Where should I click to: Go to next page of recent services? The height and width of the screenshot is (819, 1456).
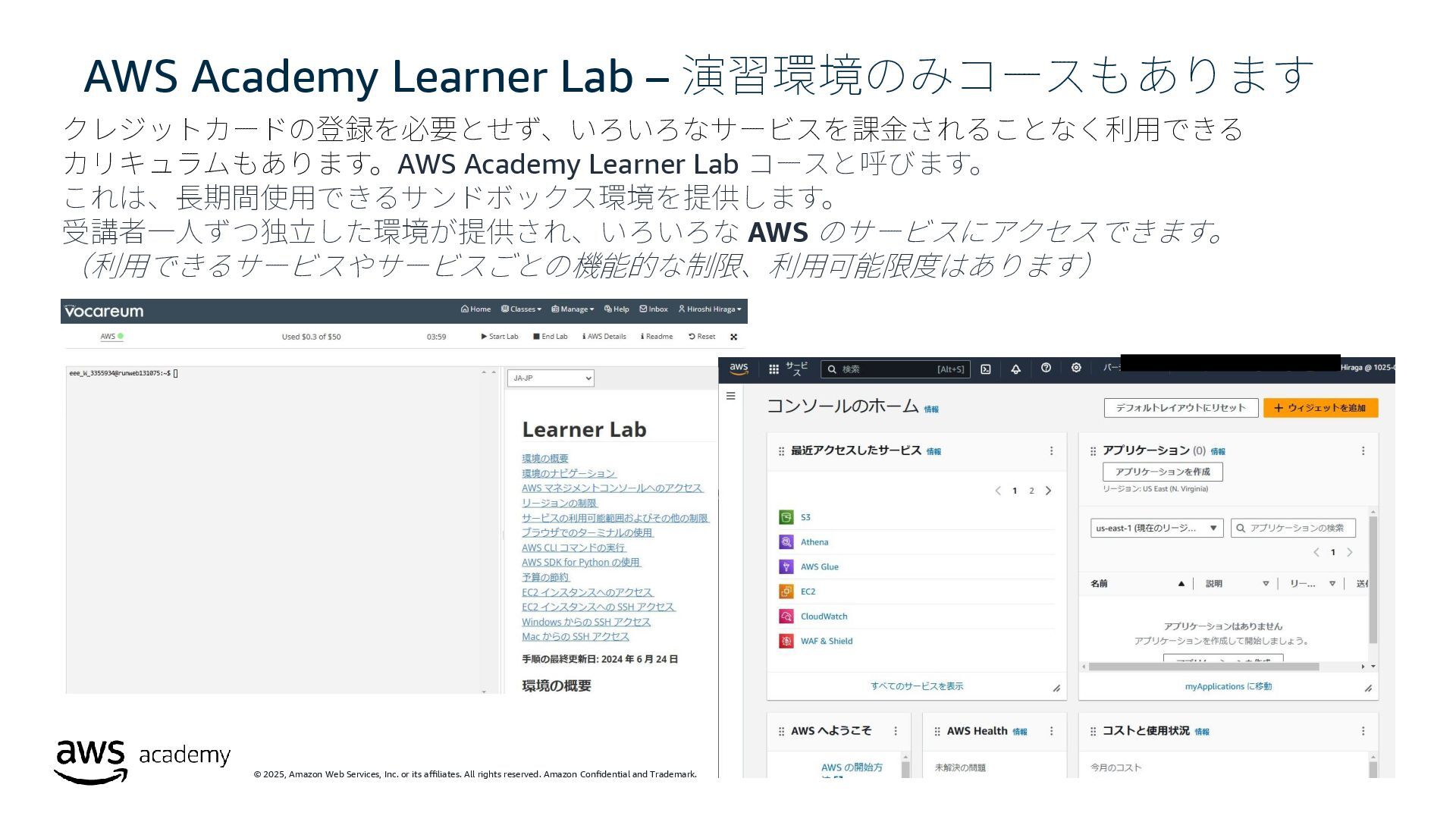click(x=1048, y=491)
